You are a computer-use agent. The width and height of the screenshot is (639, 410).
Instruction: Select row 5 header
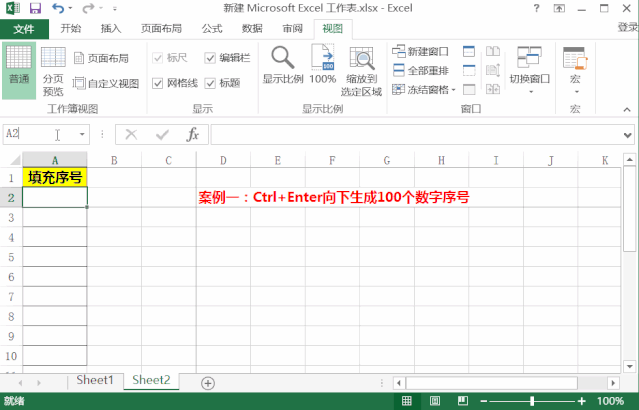click(x=11, y=257)
